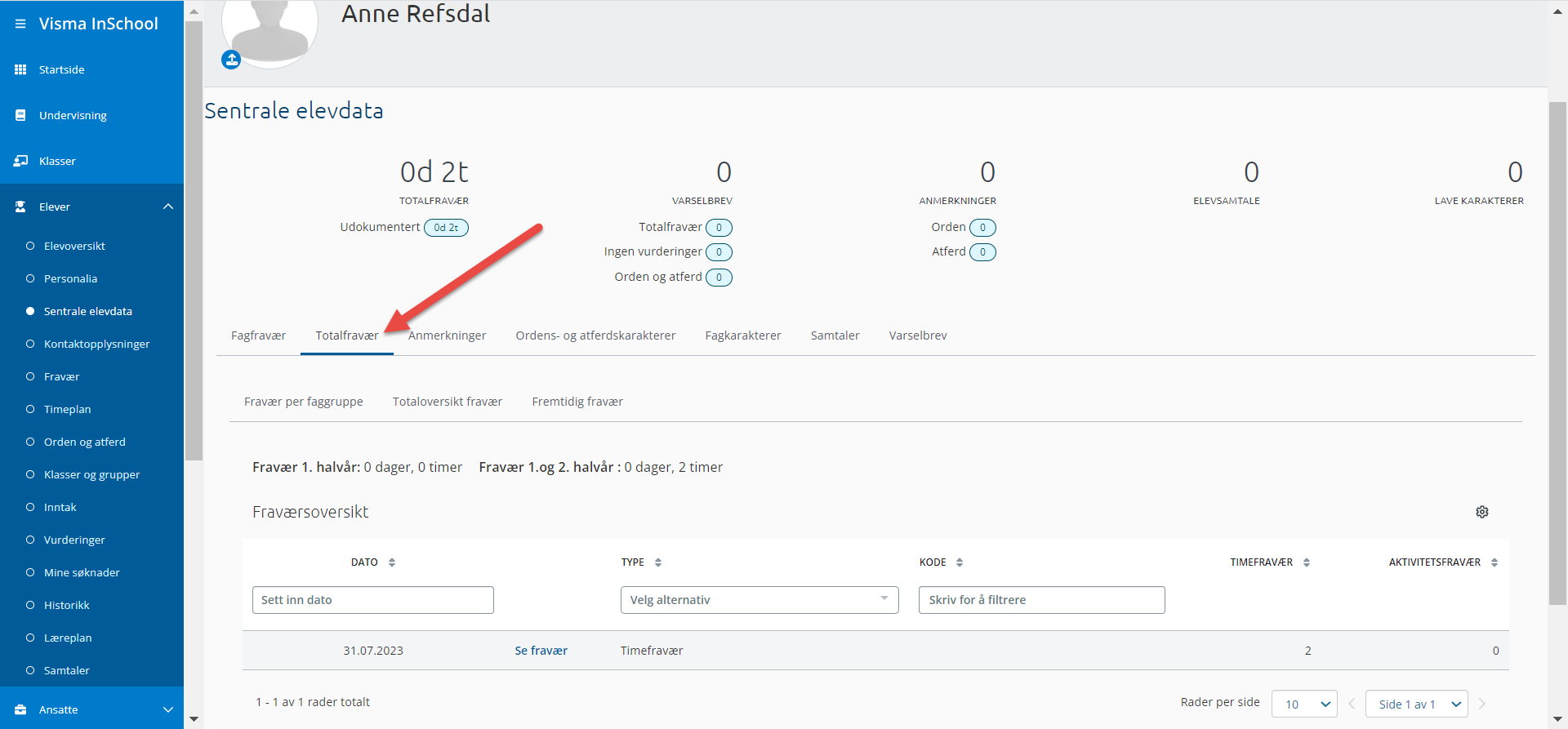Open the hamburger menu icon
The height and width of the screenshot is (729, 1568).
click(x=20, y=24)
